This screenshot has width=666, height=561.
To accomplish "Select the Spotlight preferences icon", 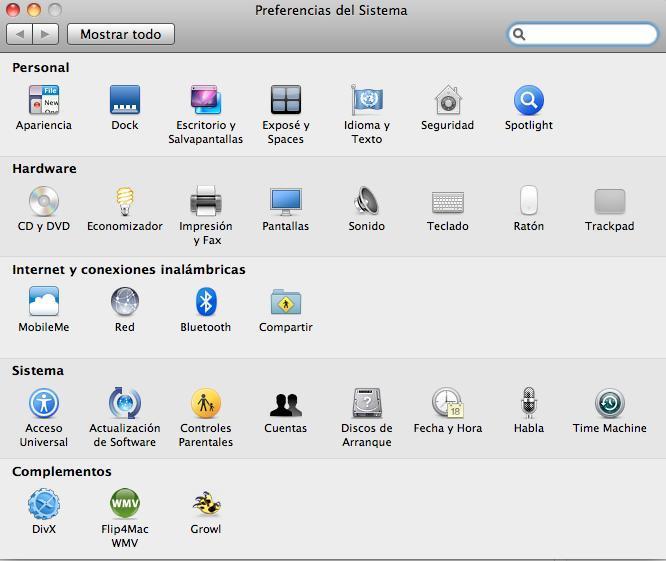I will 528,101.
